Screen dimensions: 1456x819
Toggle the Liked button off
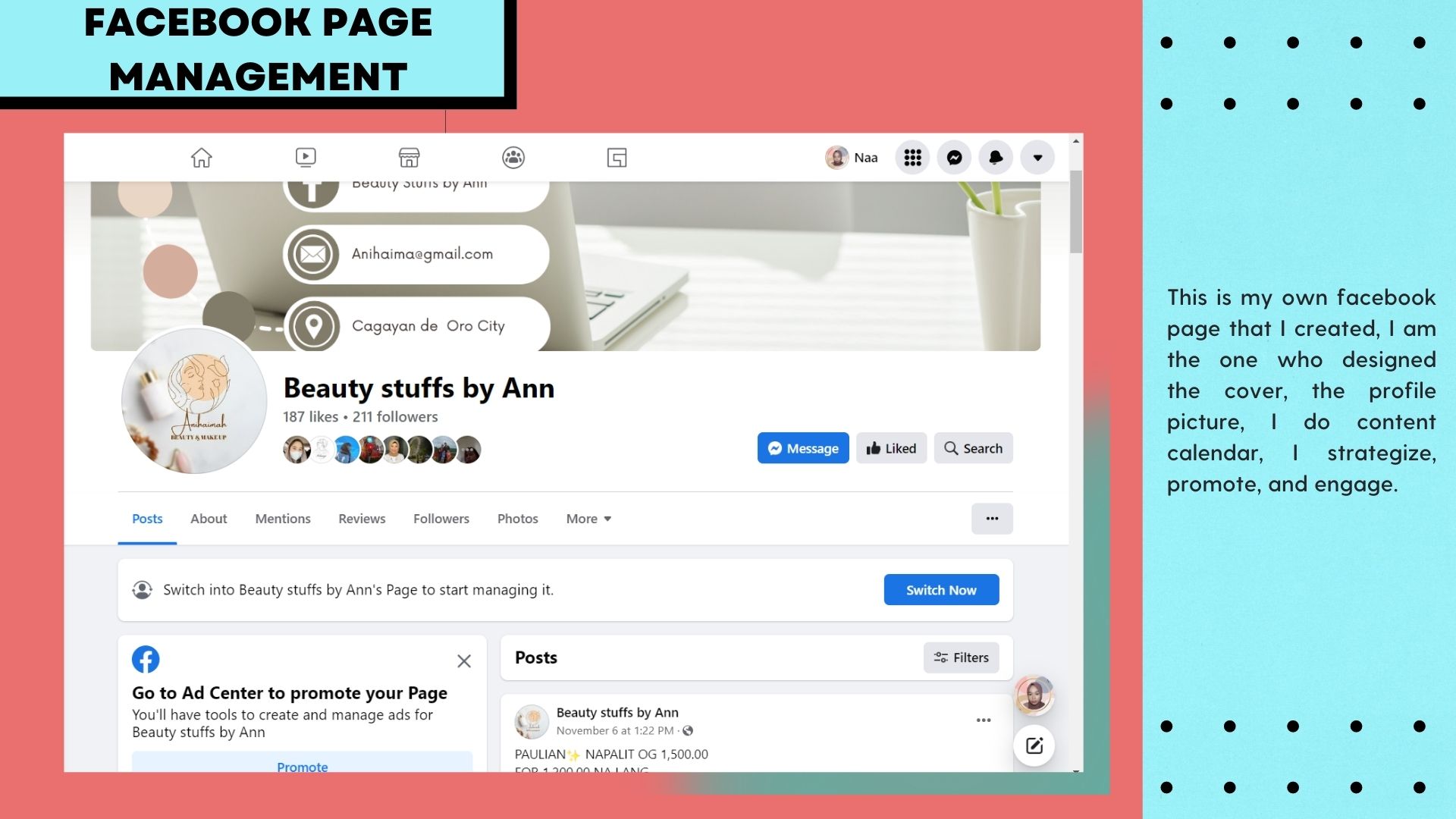(891, 448)
